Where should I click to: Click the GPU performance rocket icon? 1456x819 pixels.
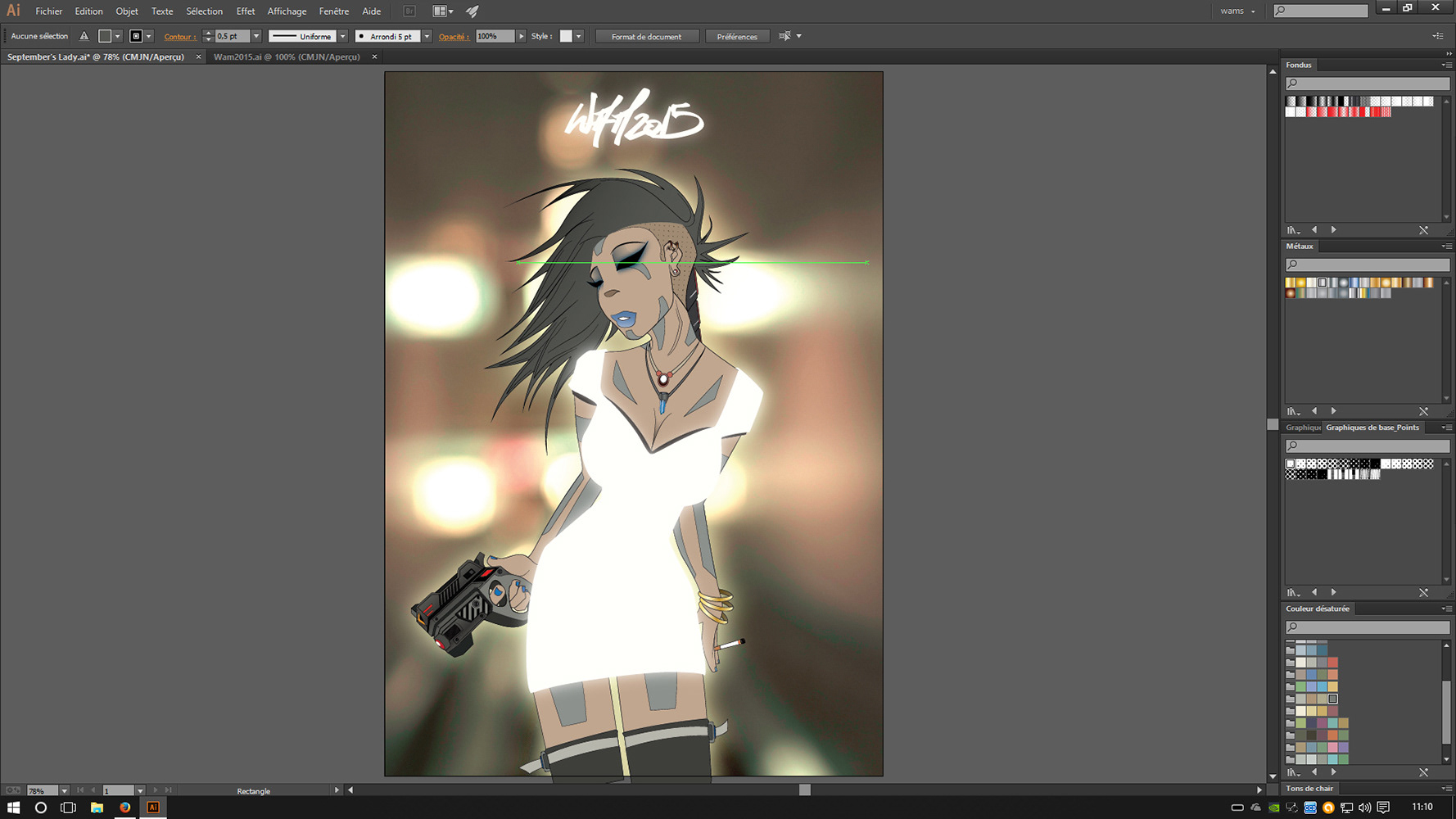click(x=473, y=11)
